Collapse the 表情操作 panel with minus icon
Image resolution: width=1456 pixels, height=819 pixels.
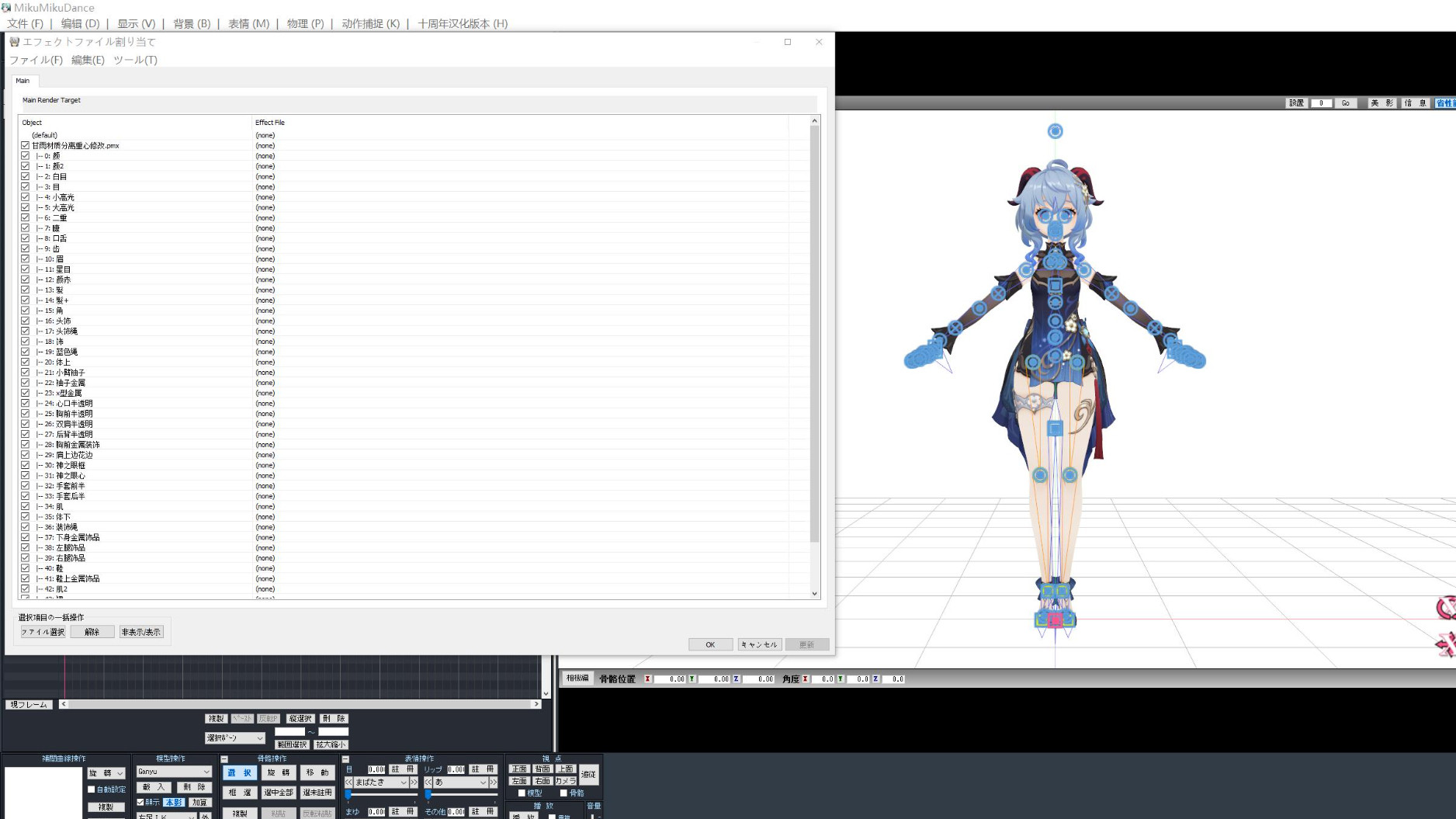345,759
